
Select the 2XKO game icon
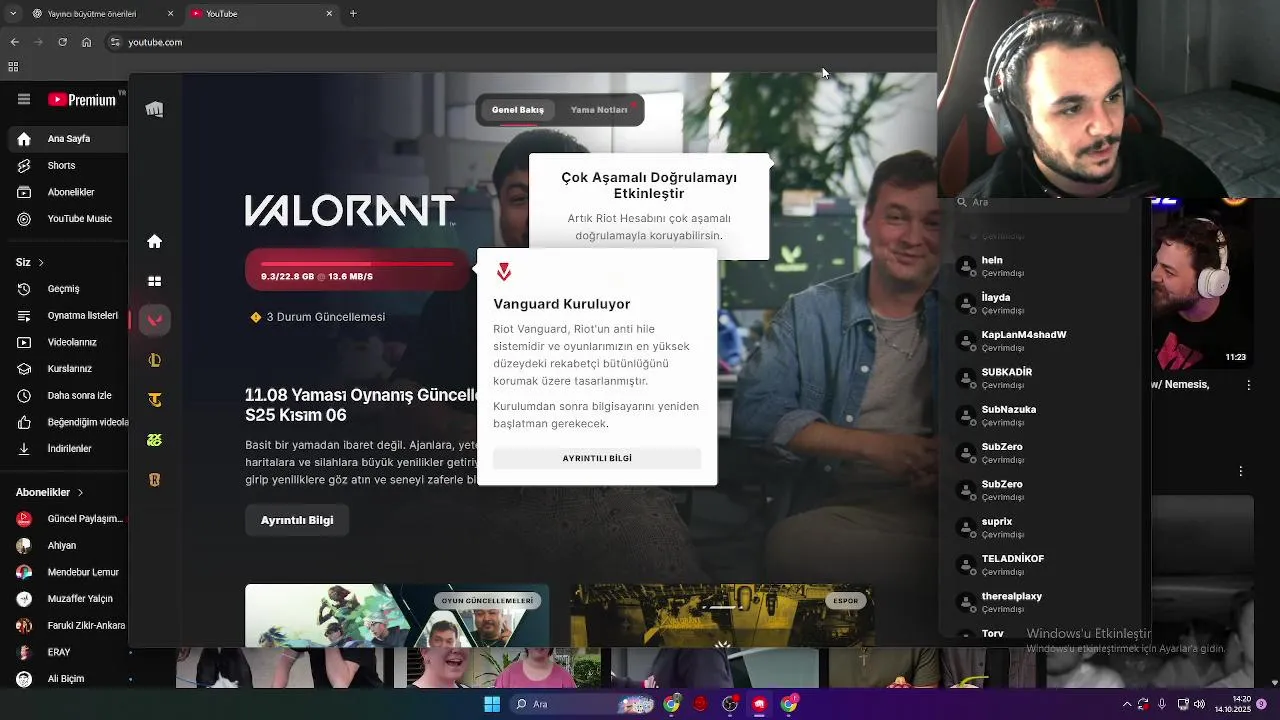(154, 440)
